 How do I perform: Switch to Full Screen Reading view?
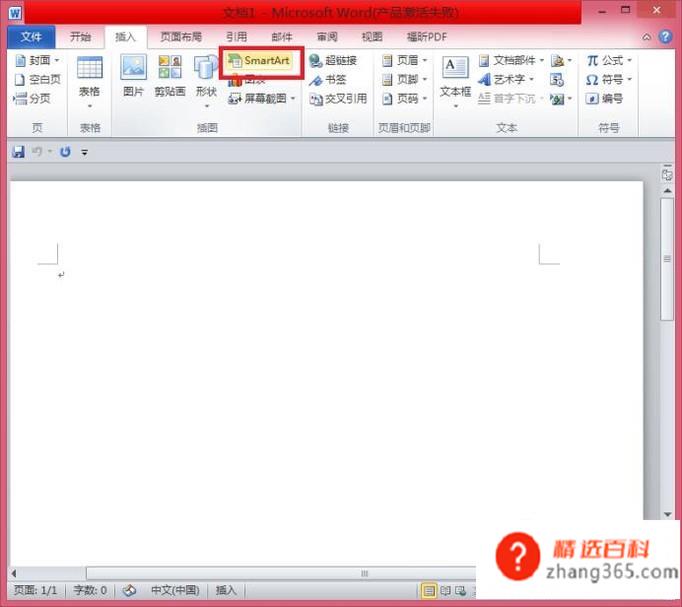(x=445, y=590)
